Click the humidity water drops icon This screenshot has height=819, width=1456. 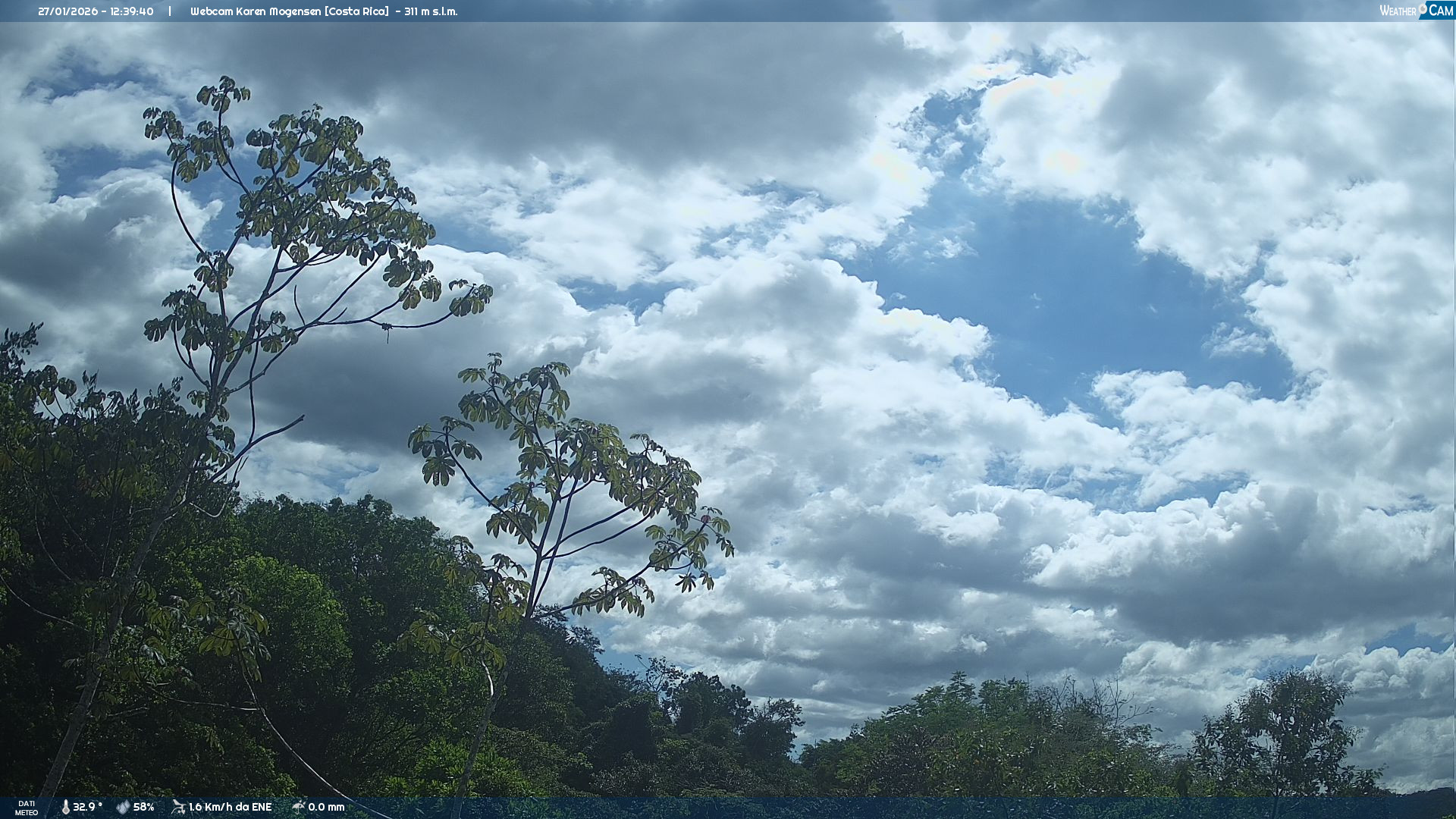pyautogui.click(x=123, y=807)
